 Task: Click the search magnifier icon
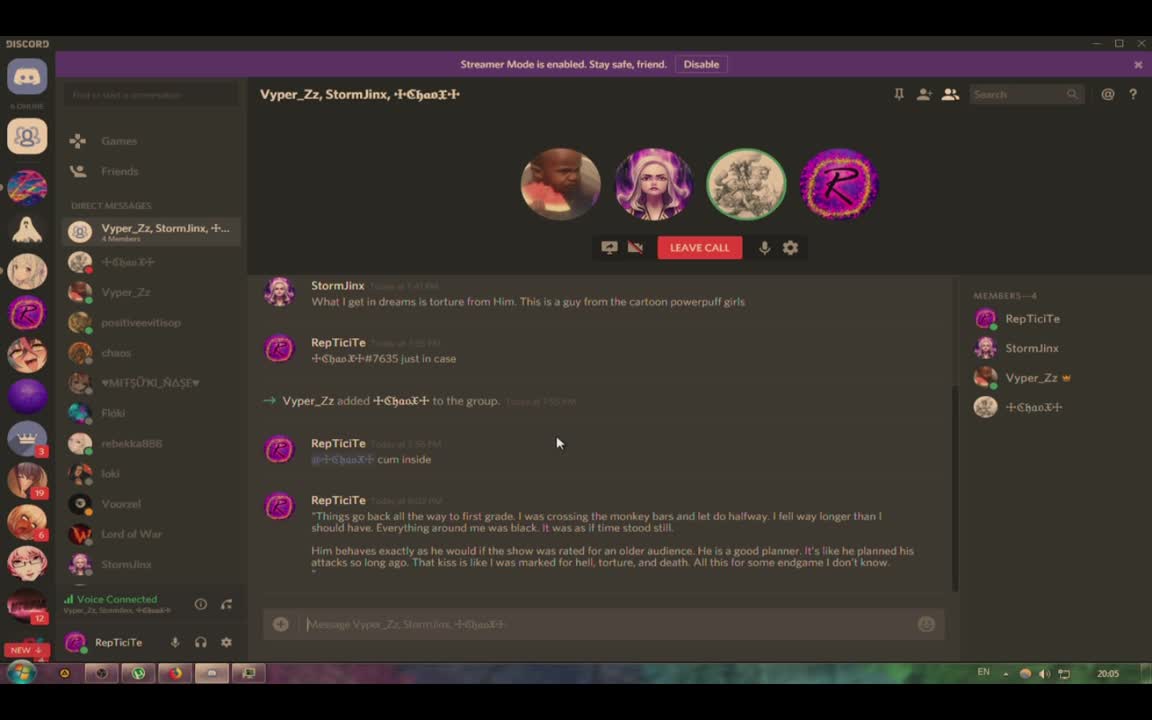(x=1072, y=94)
